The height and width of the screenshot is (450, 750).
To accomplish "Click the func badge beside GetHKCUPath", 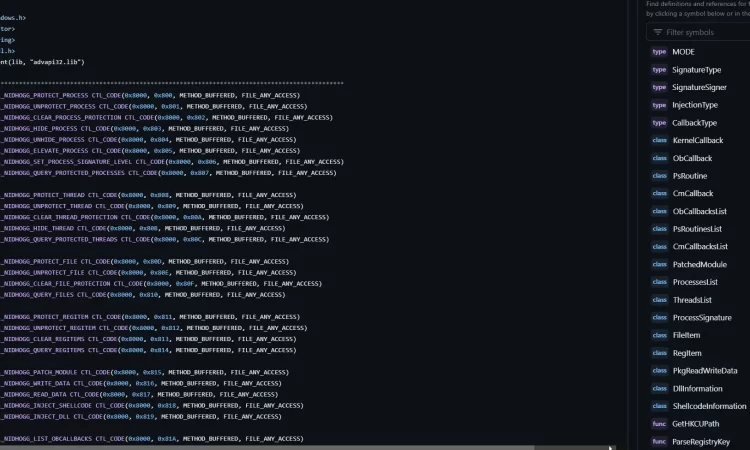I will pyautogui.click(x=659, y=424).
